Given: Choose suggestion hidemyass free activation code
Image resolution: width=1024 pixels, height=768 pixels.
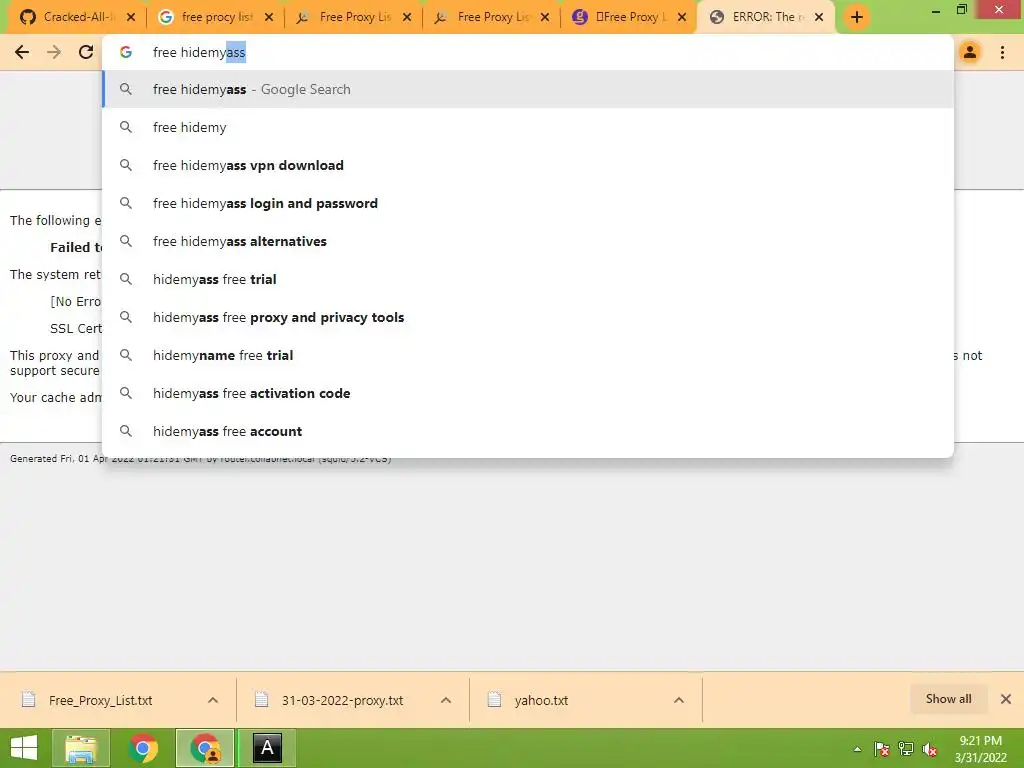Looking at the screenshot, I should (528, 393).
